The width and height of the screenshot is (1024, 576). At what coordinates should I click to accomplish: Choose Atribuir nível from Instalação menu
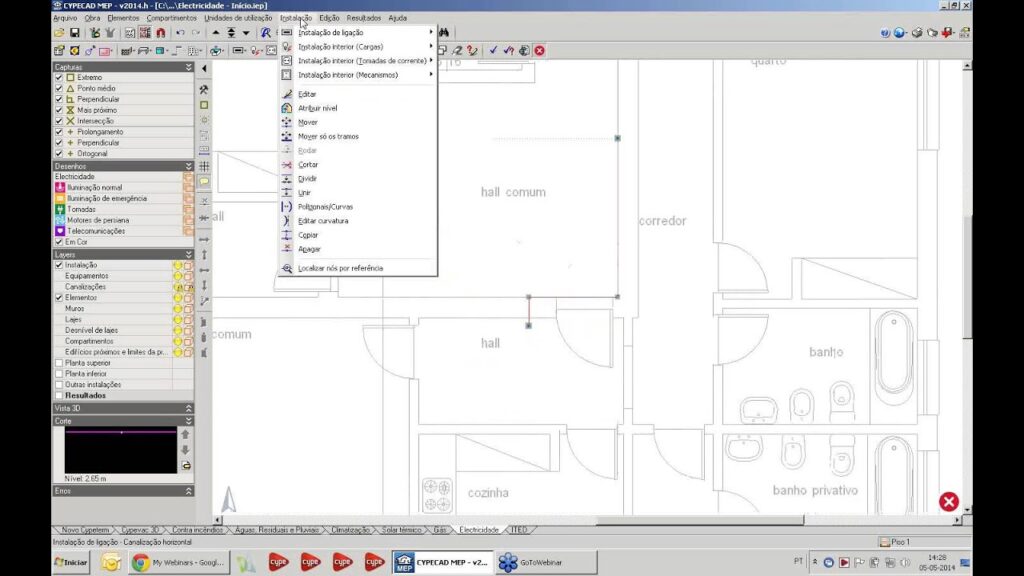click(318, 108)
